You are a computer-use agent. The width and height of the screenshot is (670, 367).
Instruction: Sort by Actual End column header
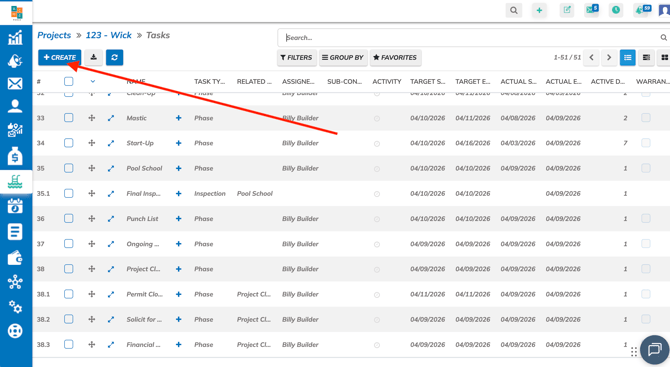click(564, 81)
